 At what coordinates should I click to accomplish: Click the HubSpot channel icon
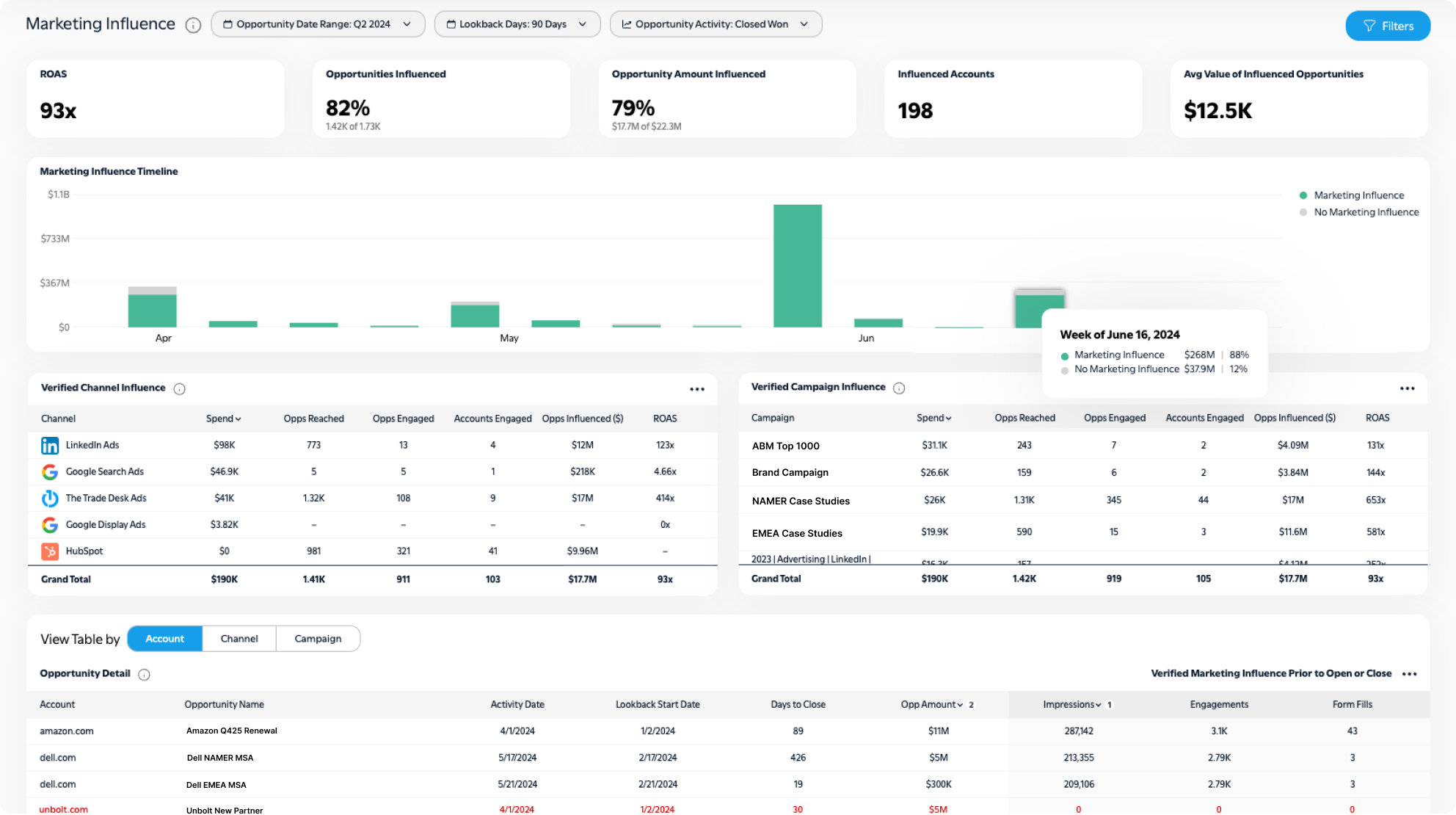50,551
